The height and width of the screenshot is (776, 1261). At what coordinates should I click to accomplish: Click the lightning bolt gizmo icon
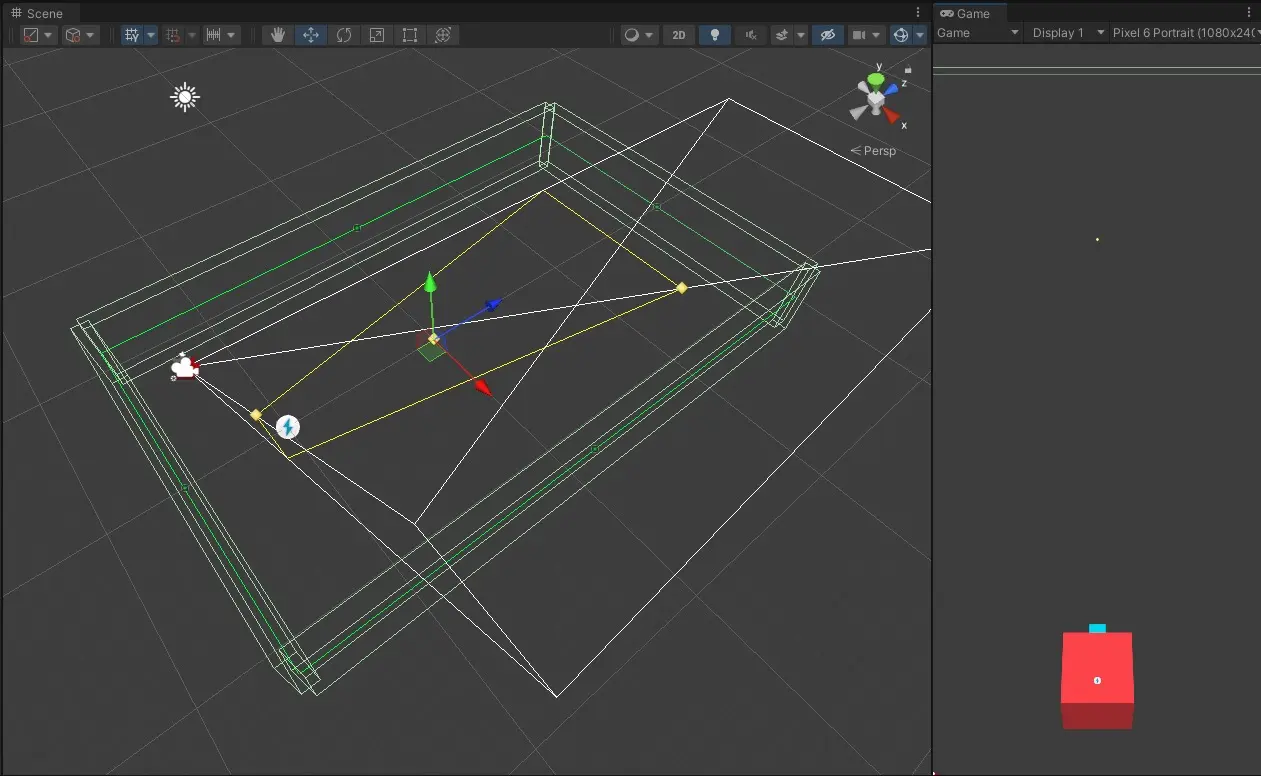288,428
